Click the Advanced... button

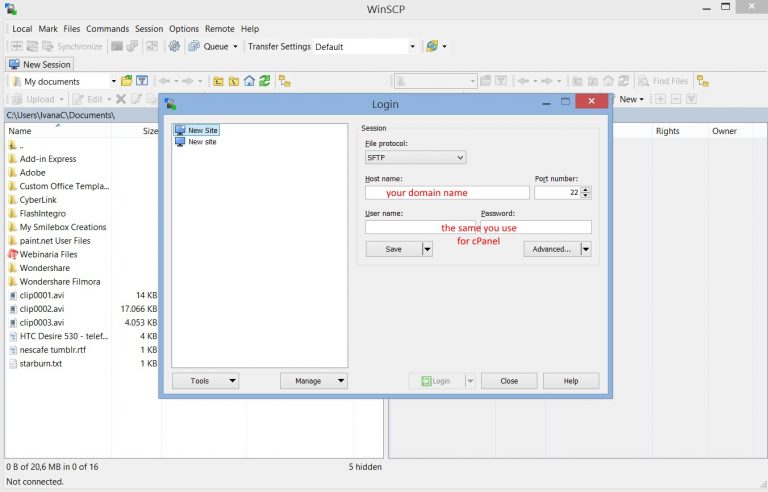[551, 249]
